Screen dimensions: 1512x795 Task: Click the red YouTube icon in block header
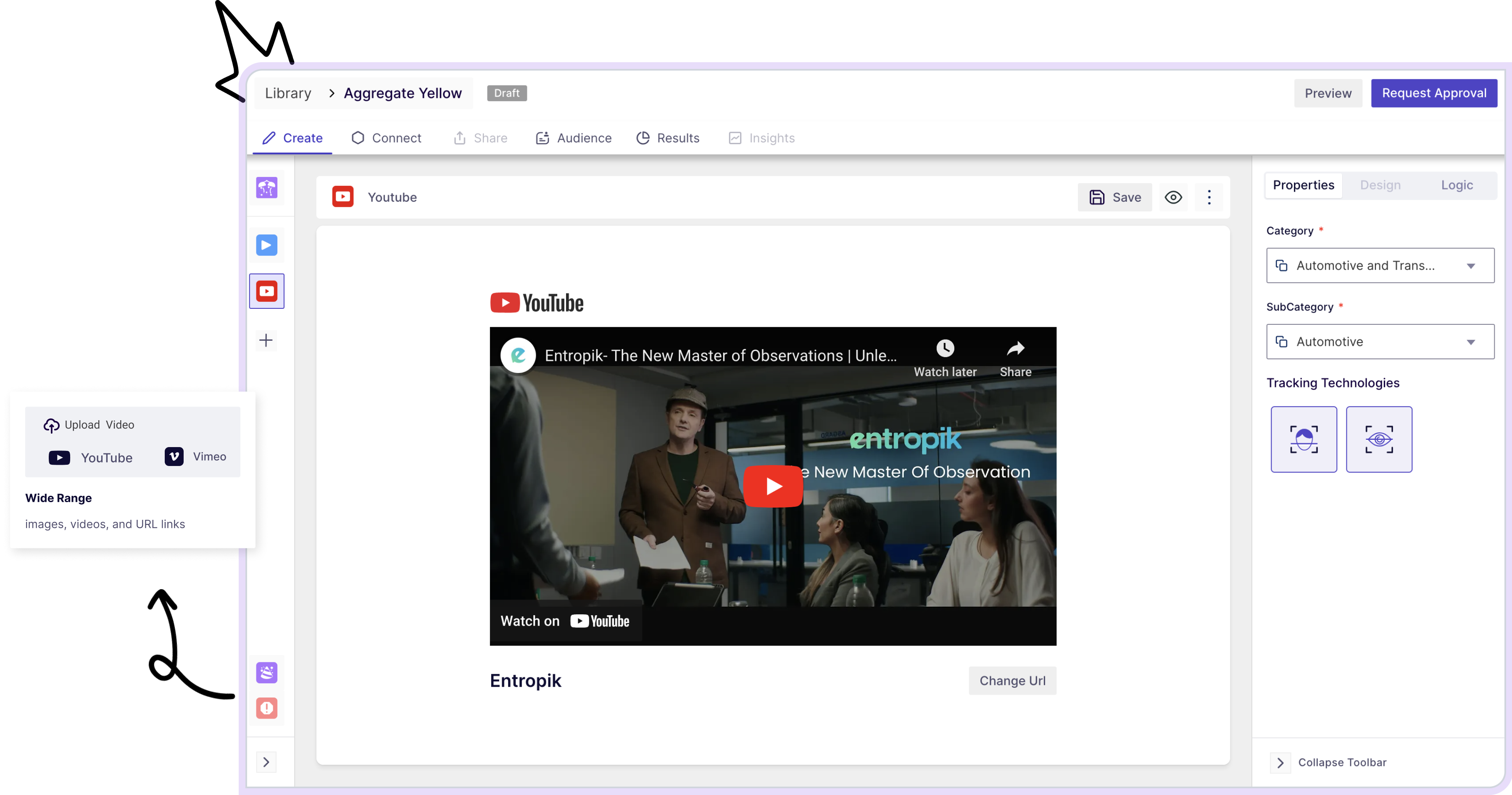[343, 197]
